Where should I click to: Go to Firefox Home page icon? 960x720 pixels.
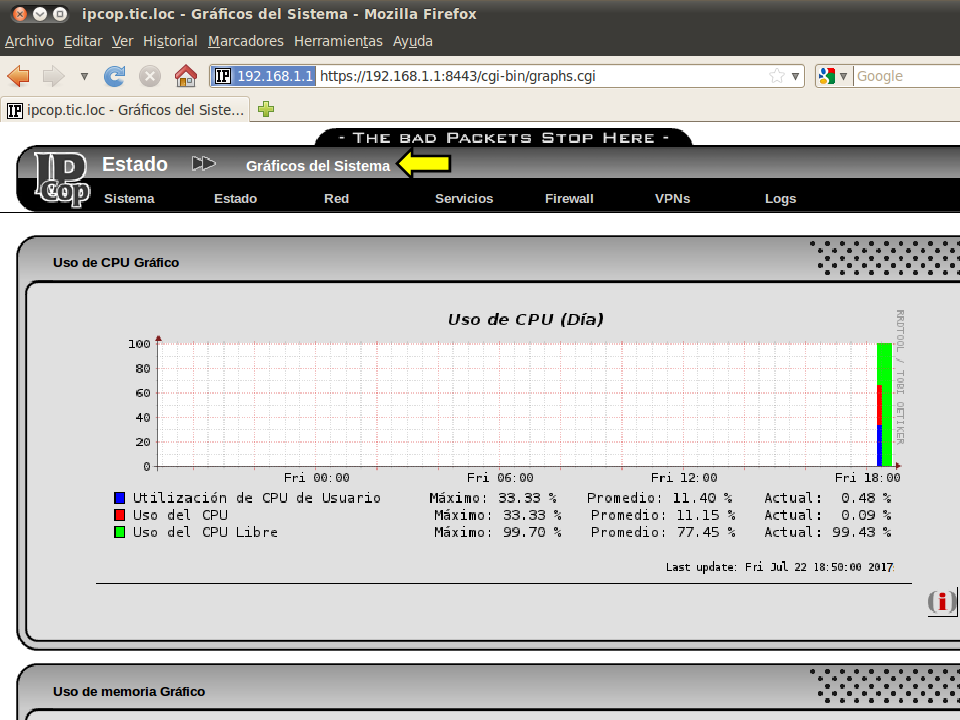(x=185, y=76)
